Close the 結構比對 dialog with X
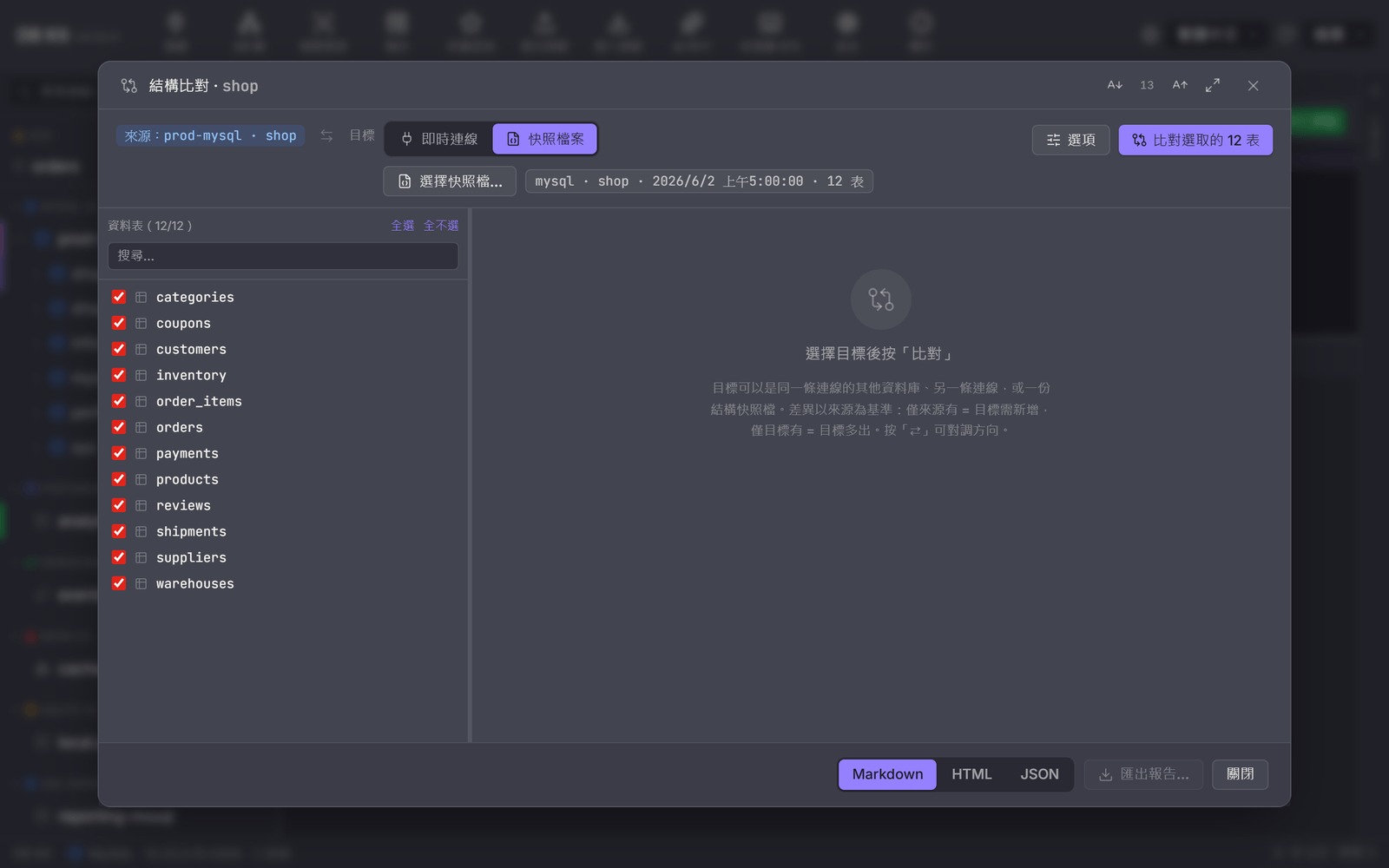This screenshot has width=1389, height=868. [1253, 85]
